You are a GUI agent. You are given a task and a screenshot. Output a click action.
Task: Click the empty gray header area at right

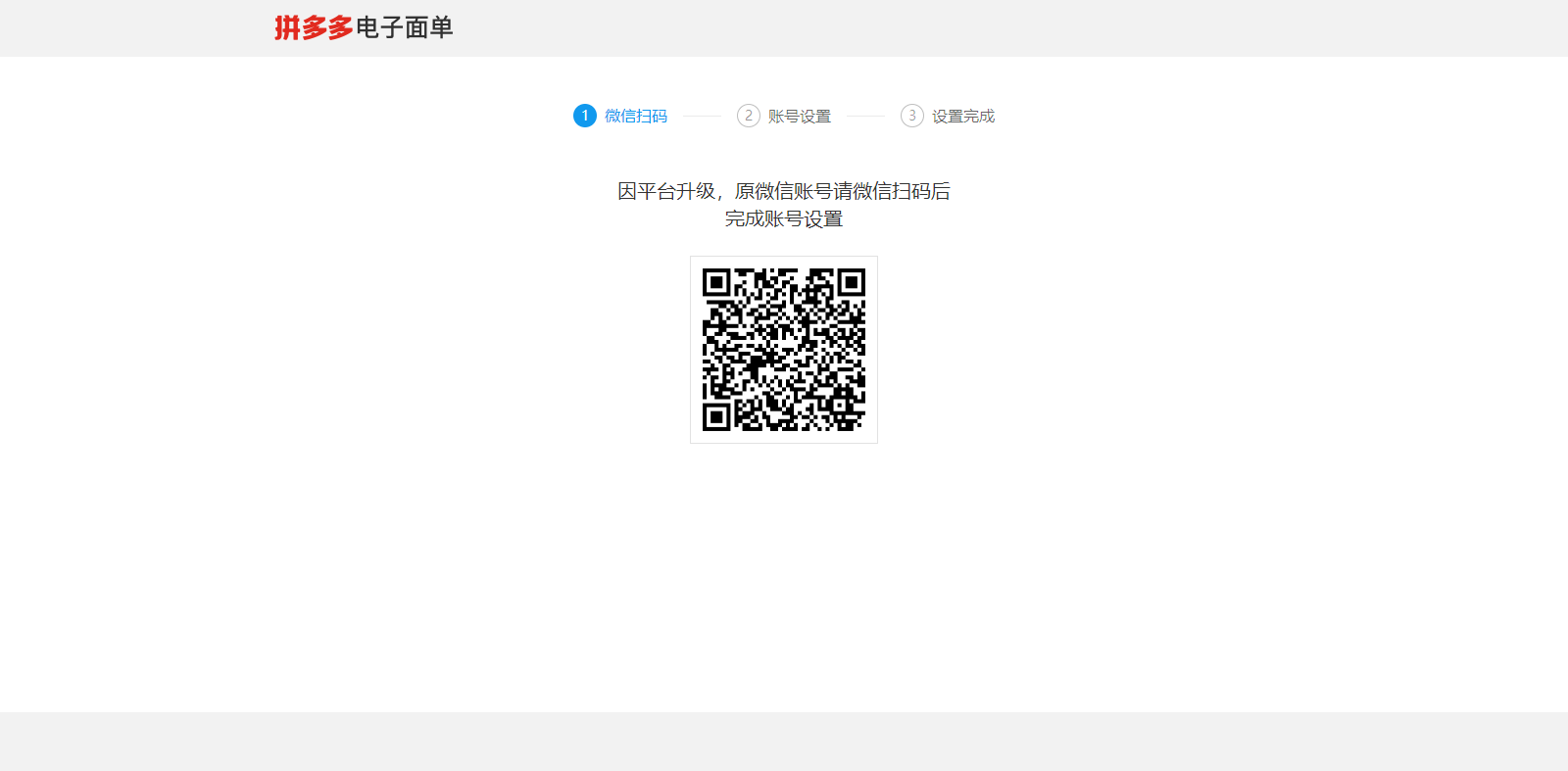[1176, 27]
